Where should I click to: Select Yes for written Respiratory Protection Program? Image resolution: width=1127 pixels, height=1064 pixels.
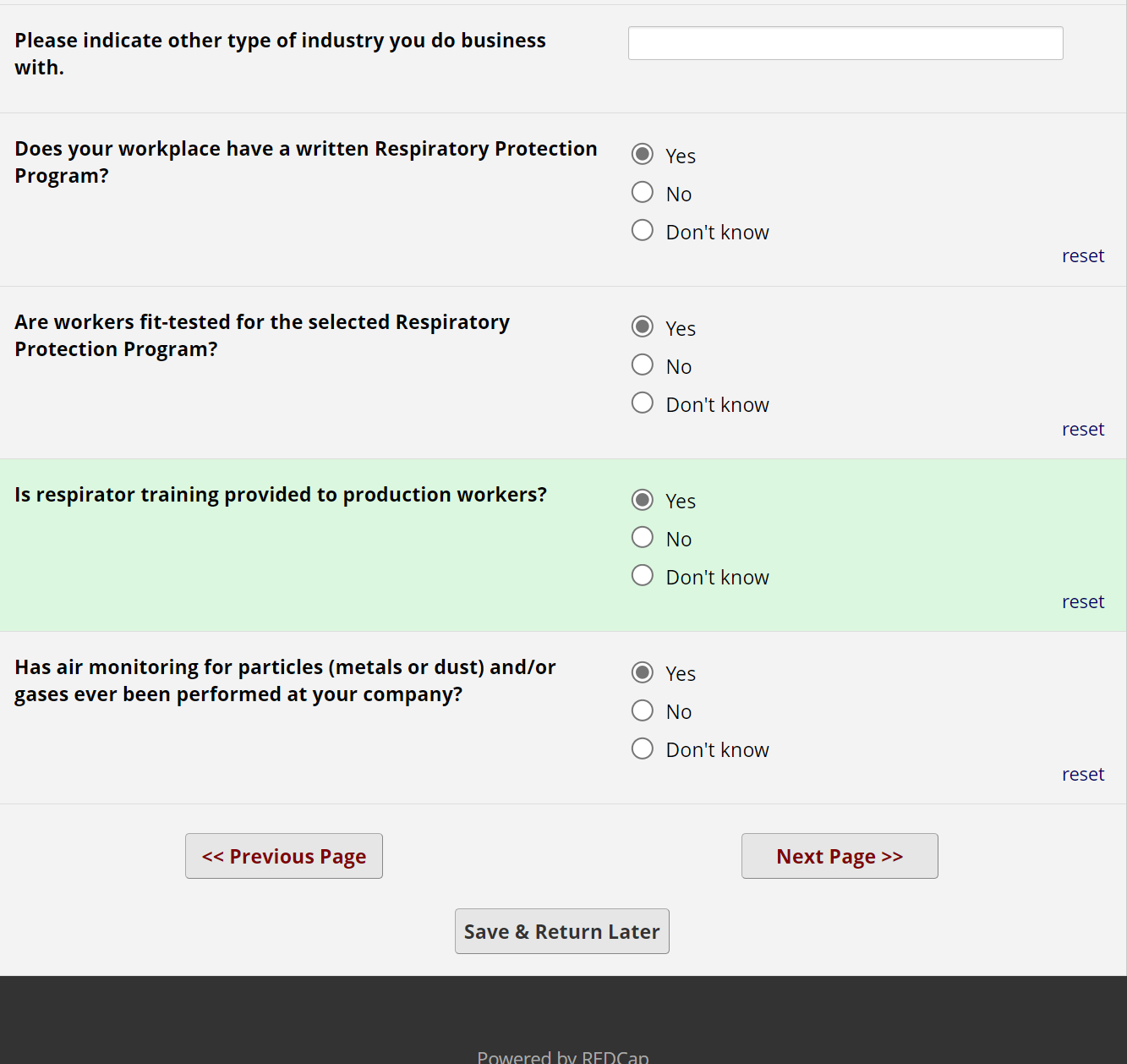tap(643, 154)
